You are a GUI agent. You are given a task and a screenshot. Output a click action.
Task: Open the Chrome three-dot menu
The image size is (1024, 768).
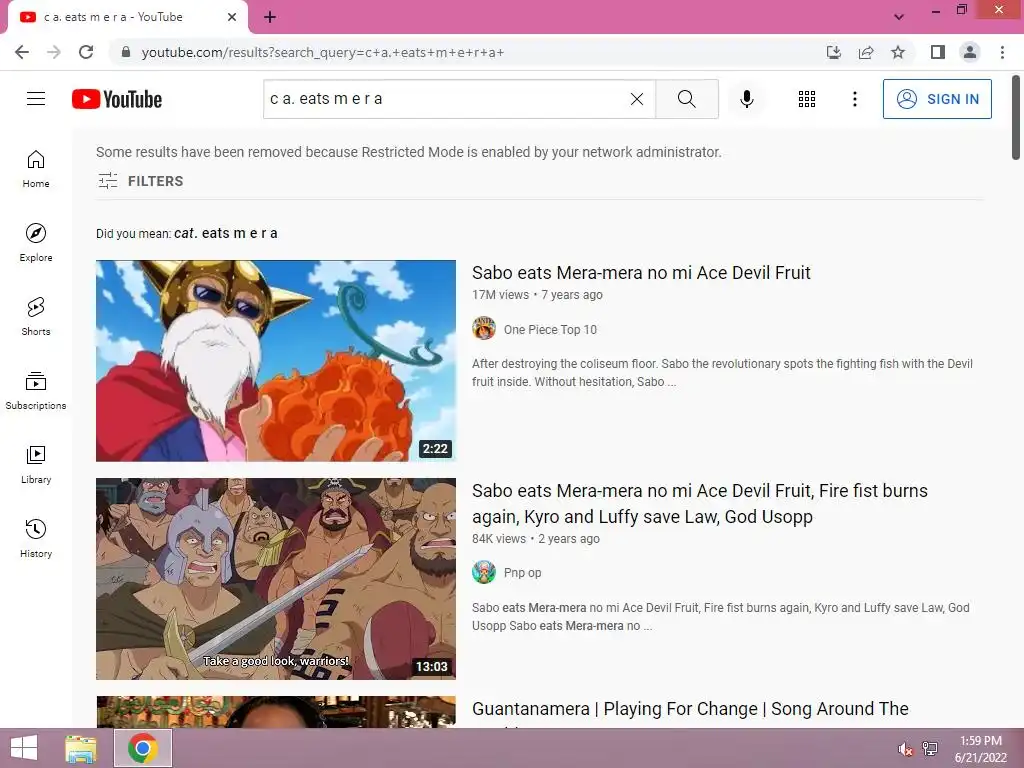(x=1002, y=52)
